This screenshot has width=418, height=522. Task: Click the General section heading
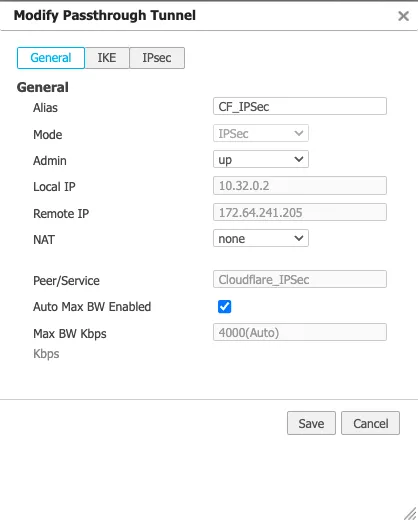[x=43, y=87]
